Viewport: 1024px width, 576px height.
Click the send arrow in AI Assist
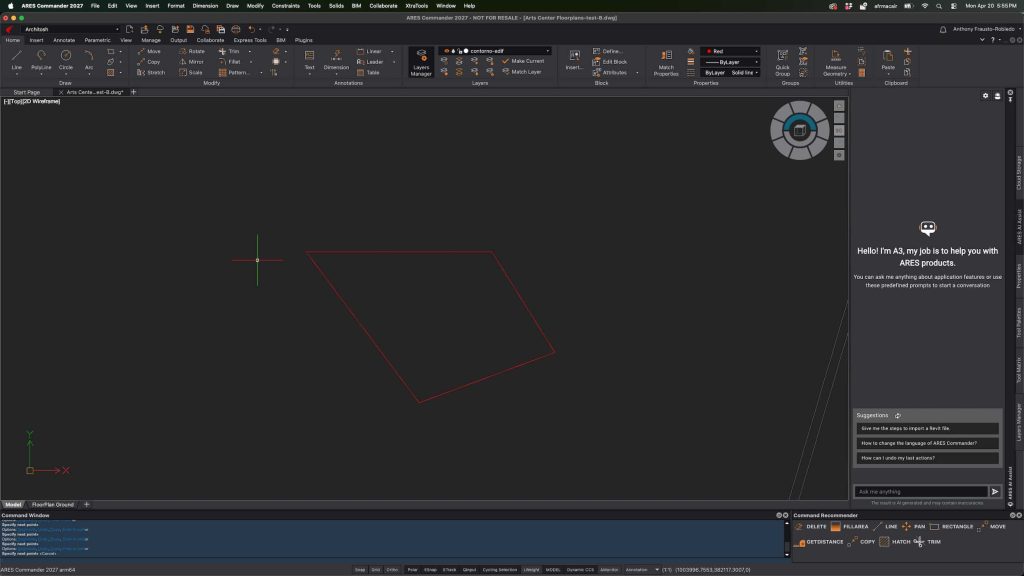tap(995, 492)
